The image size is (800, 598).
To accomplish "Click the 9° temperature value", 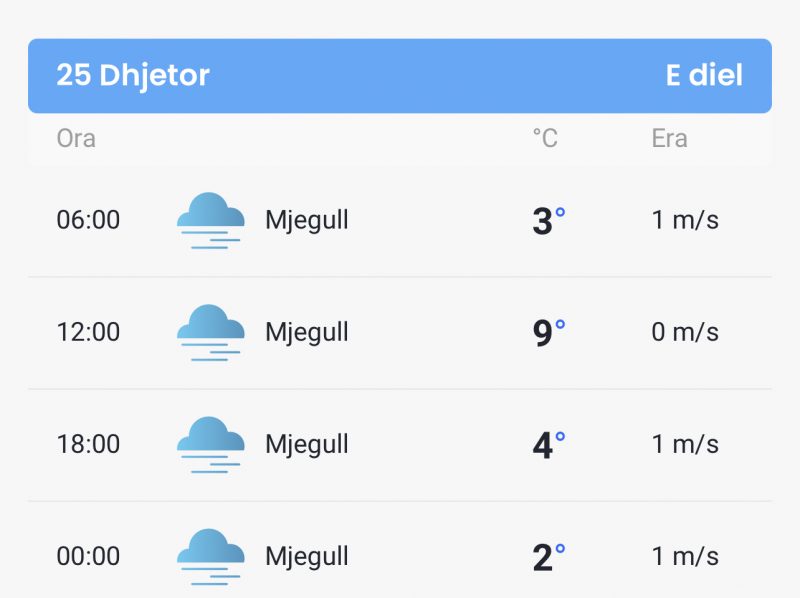I will (548, 333).
